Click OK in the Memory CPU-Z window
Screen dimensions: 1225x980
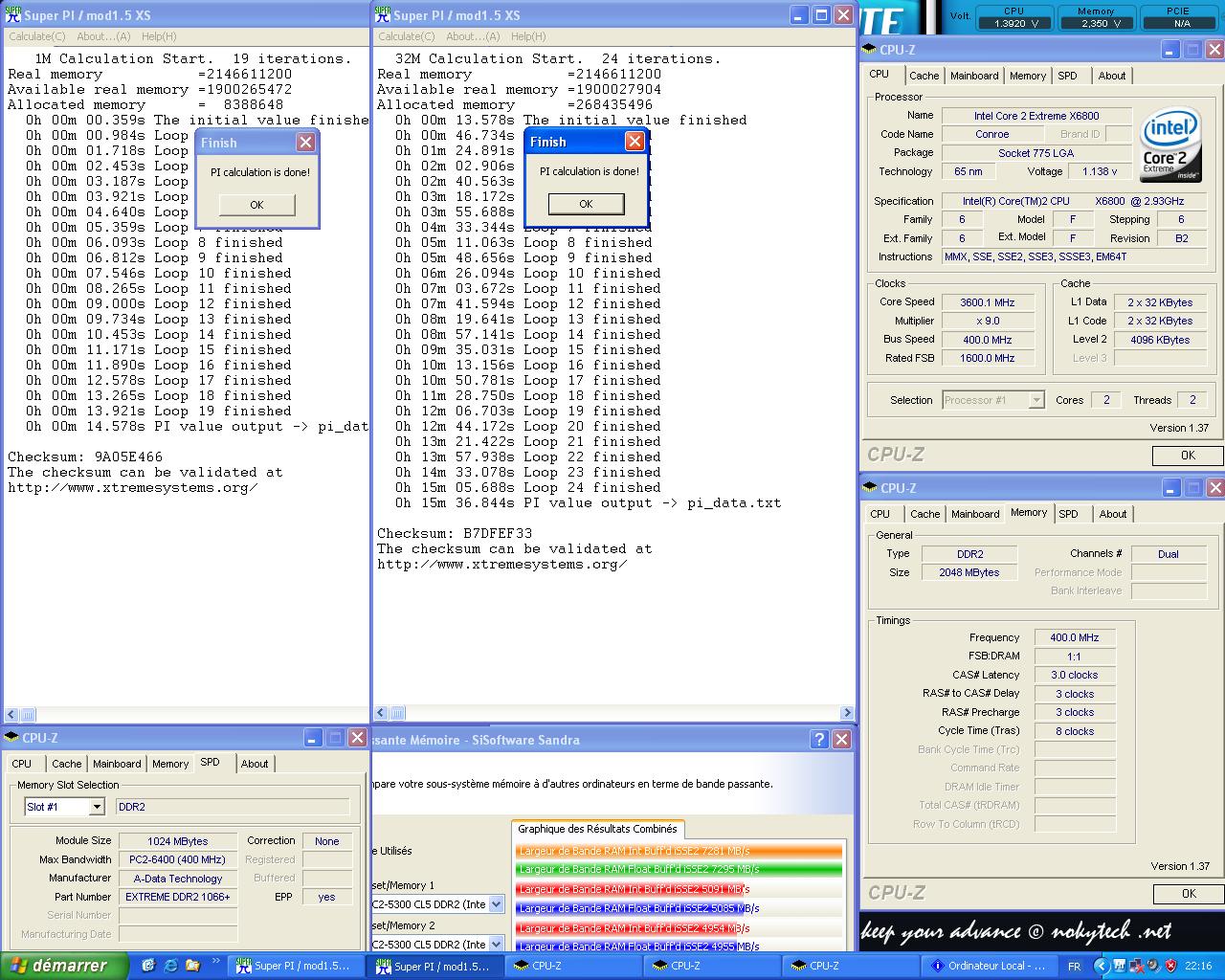(1188, 894)
